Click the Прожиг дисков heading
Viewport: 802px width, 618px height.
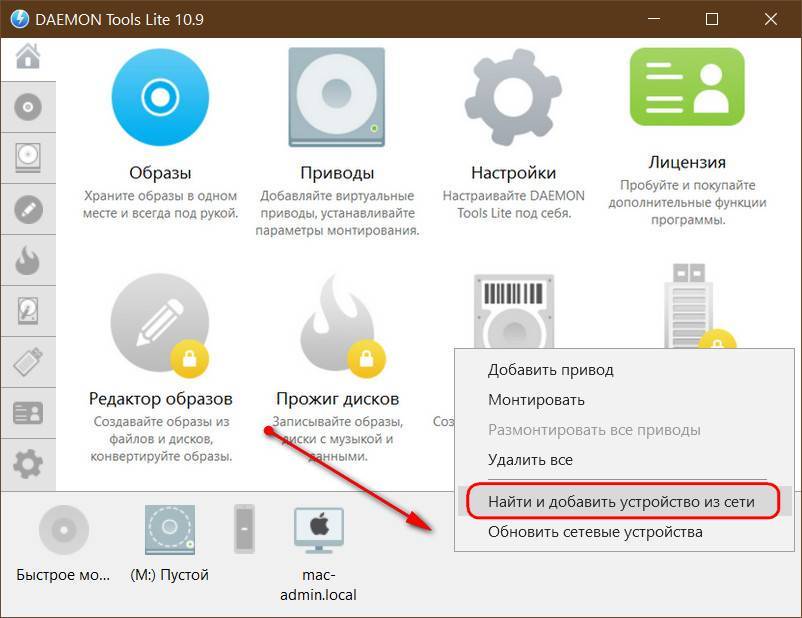pyautogui.click(x=338, y=399)
